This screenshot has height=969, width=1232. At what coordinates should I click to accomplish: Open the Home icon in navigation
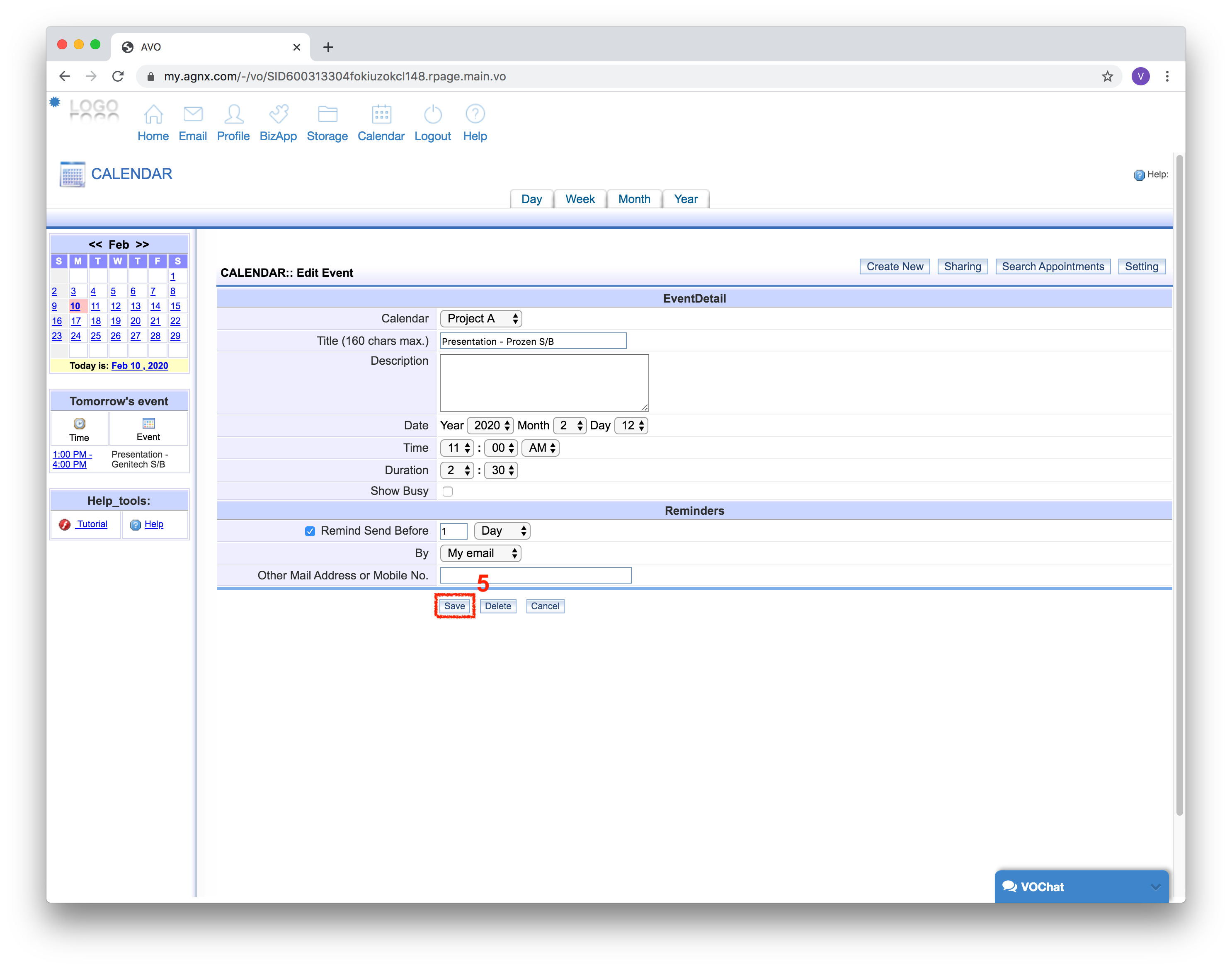tap(153, 115)
